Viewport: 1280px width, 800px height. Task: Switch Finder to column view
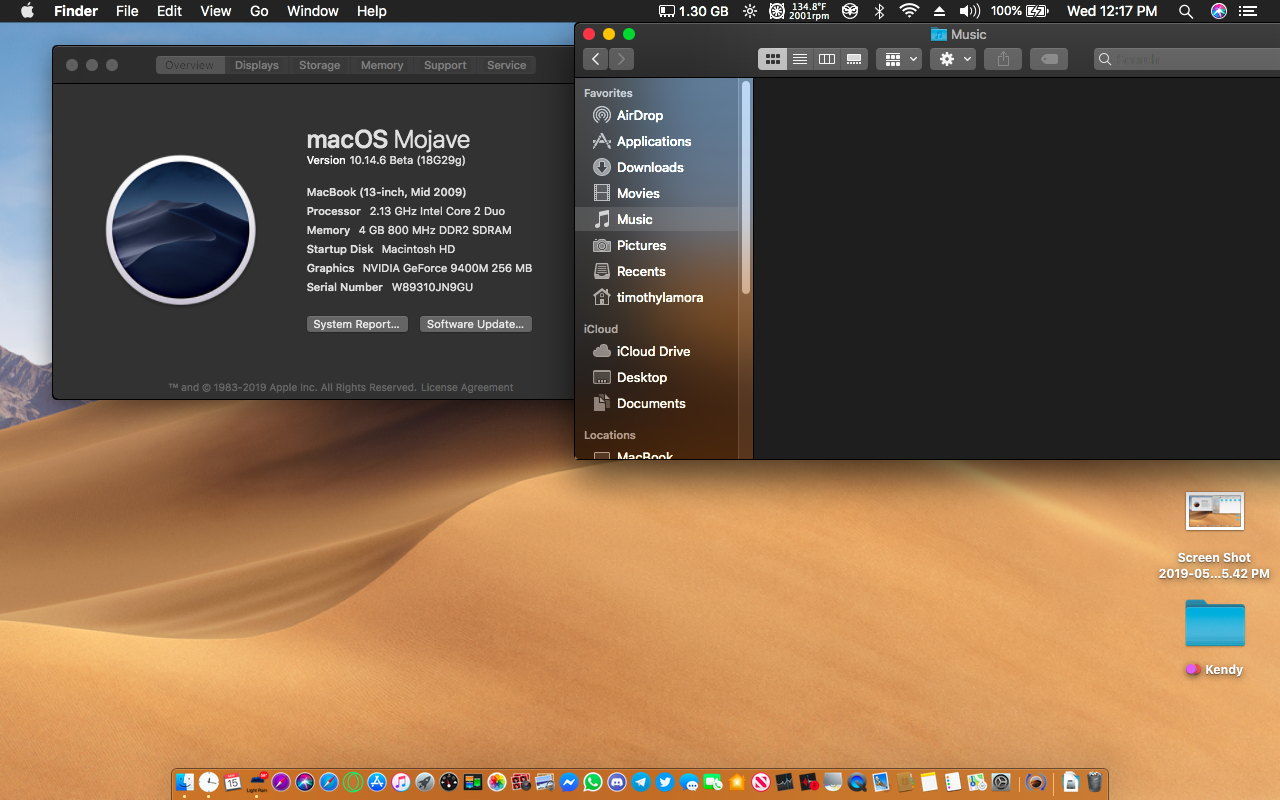[x=827, y=59]
